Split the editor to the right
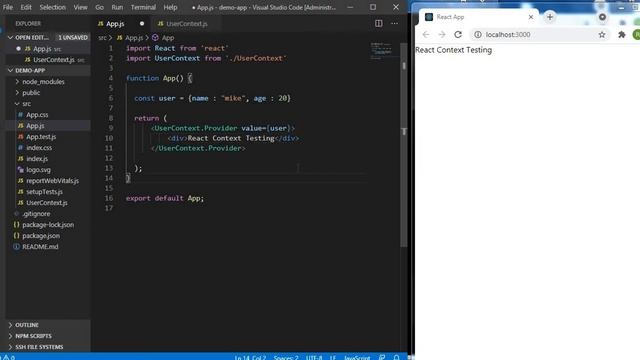This screenshot has height=360, width=640. (x=379, y=23)
